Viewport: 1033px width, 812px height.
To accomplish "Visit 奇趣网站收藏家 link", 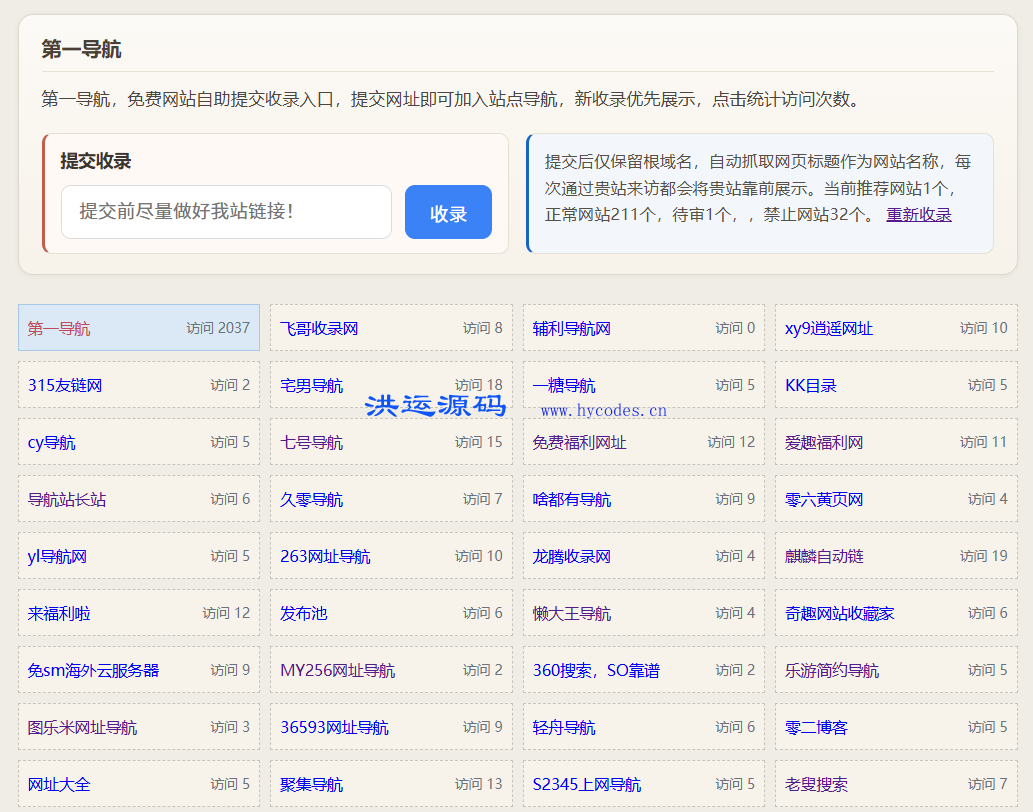I will click(x=839, y=613).
